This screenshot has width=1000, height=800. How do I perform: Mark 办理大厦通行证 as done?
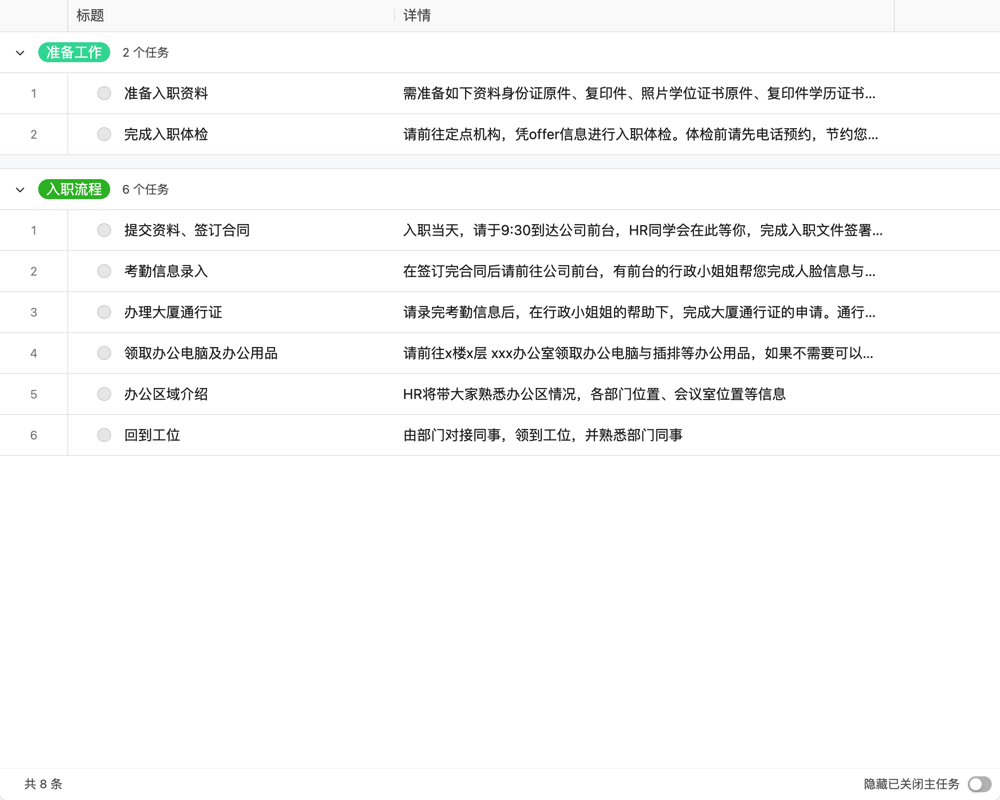point(103,312)
